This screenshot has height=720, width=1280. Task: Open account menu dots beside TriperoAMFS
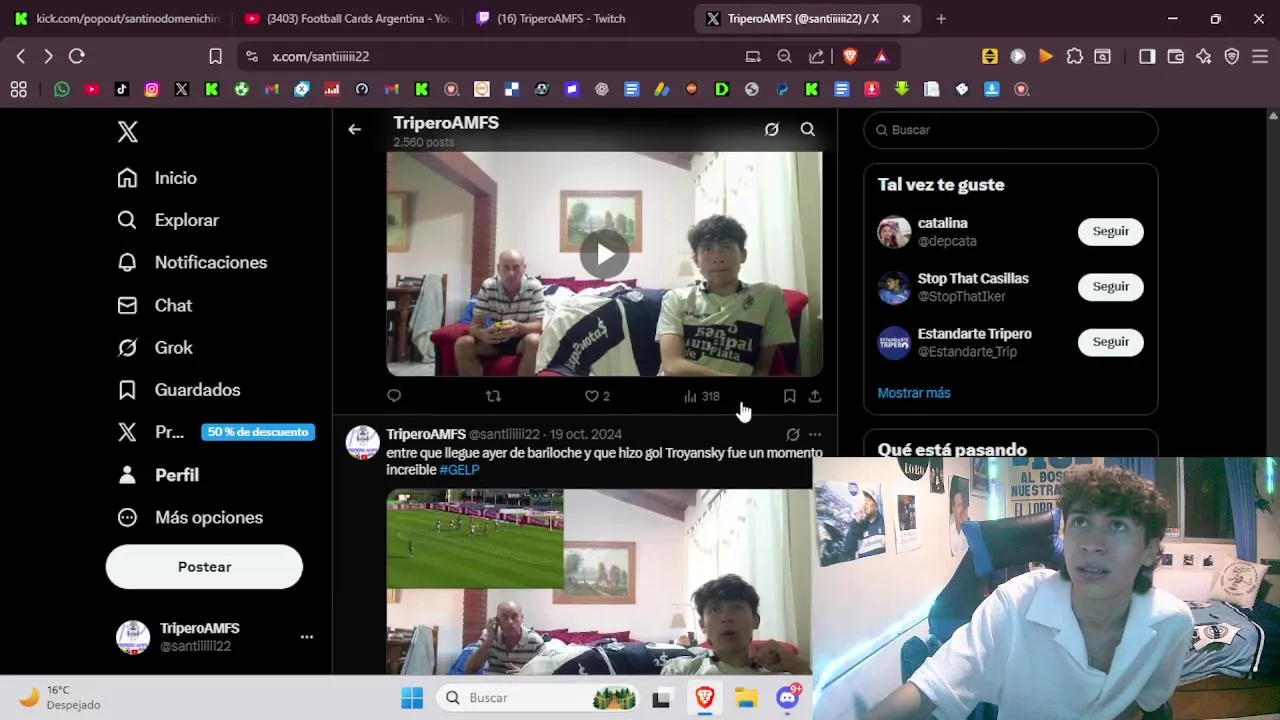coord(307,637)
